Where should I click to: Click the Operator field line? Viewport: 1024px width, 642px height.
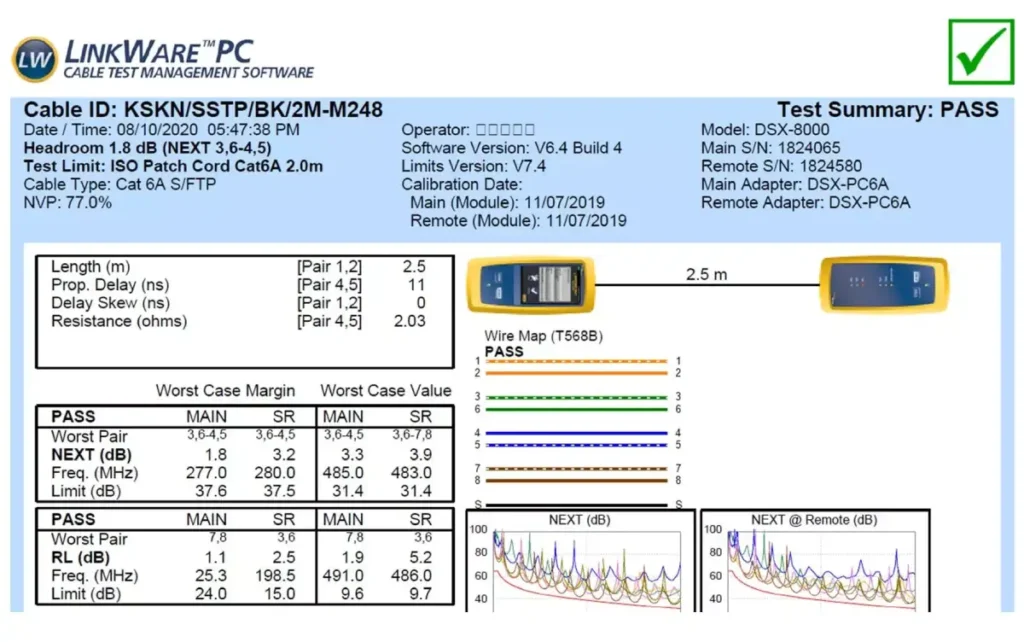click(x=468, y=130)
